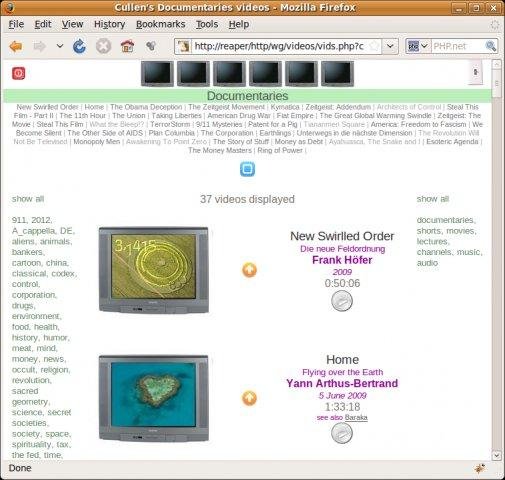Screen dimensions: 505x480
Task: Open the search engine selector dropdown
Action: click(x=417, y=46)
